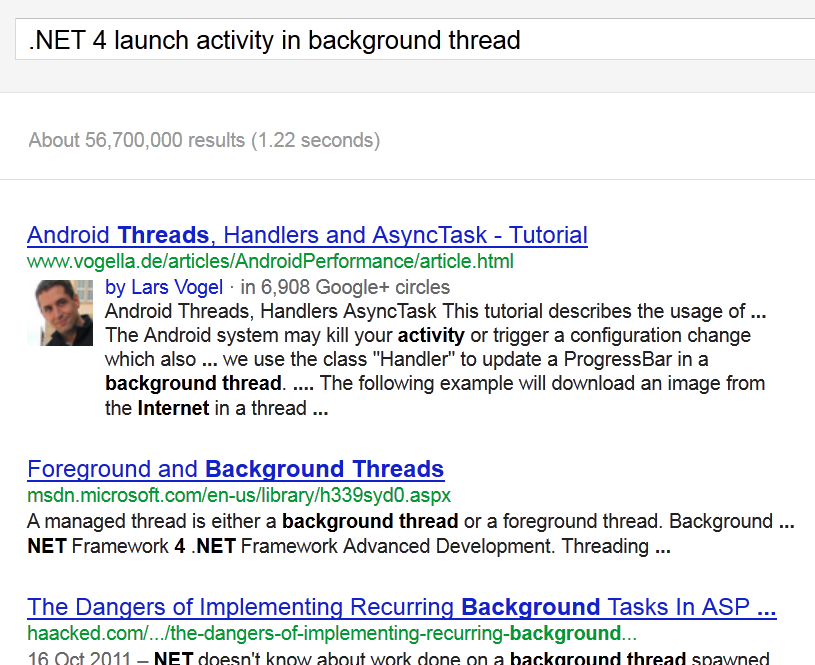Click "A managed thread is either" snippet text
Viewport: 815px width, 665px height.
(152, 521)
